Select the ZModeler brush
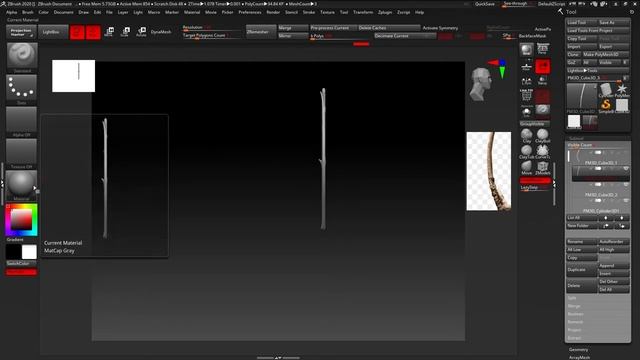 pos(542,167)
